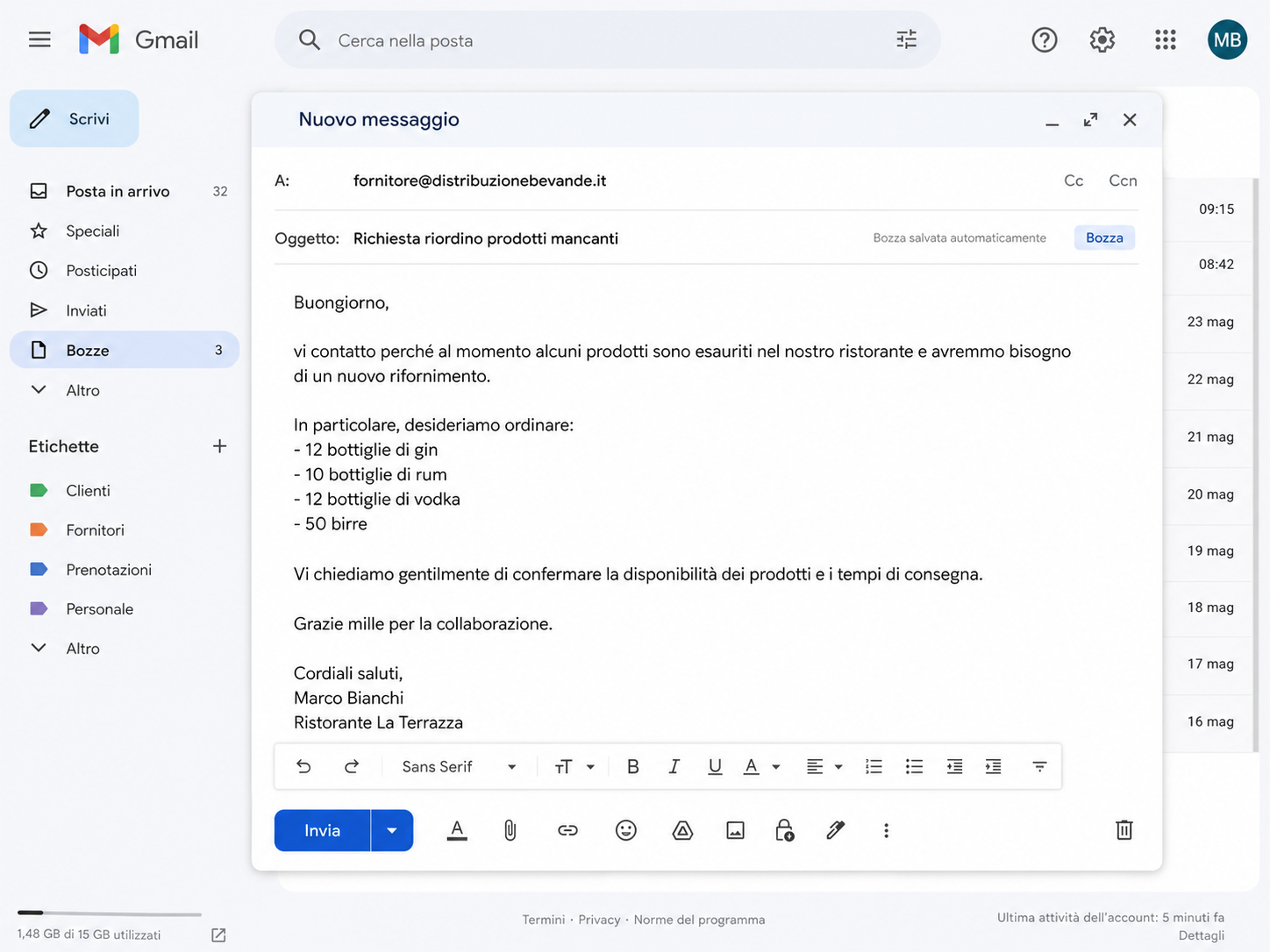Open Posticipati folder
Image resolution: width=1270 pixels, height=952 pixels.
125,270
